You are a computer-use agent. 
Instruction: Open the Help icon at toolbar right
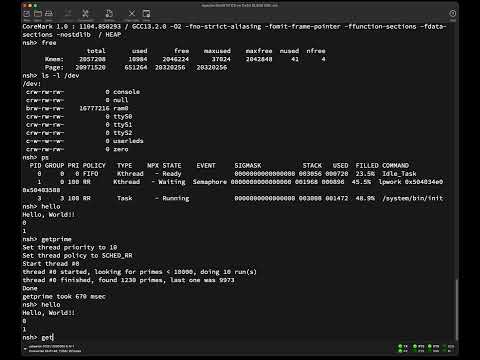[452, 14]
